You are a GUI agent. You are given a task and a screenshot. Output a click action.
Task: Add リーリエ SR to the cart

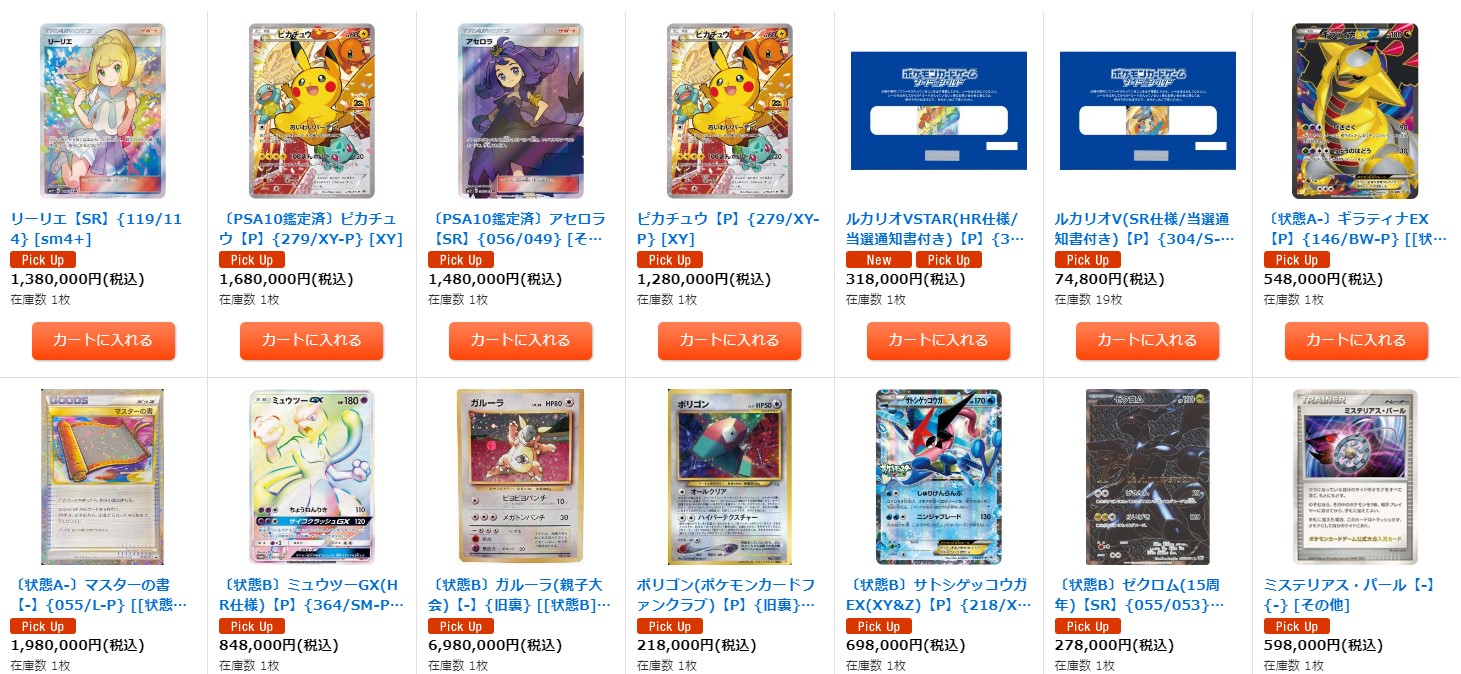(103, 340)
